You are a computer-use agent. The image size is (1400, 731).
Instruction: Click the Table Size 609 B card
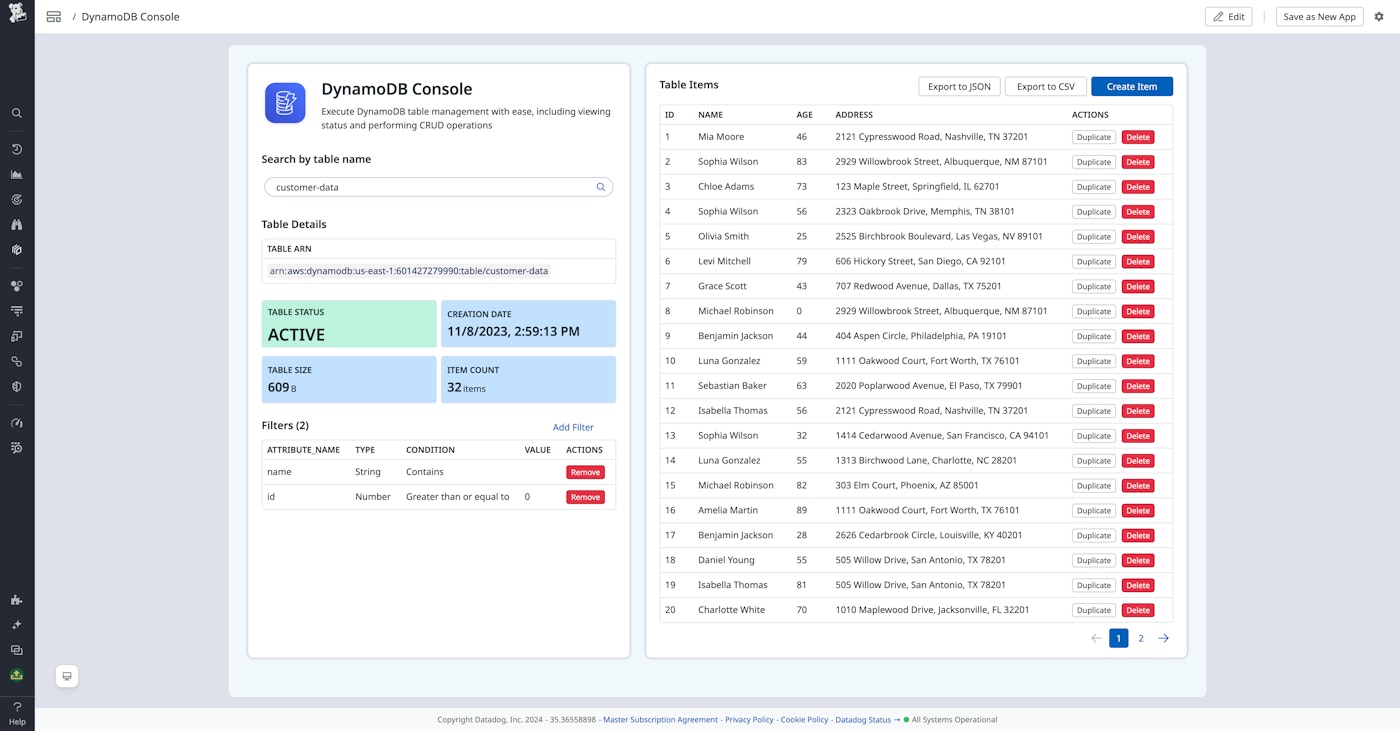click(x=349, y=379)
